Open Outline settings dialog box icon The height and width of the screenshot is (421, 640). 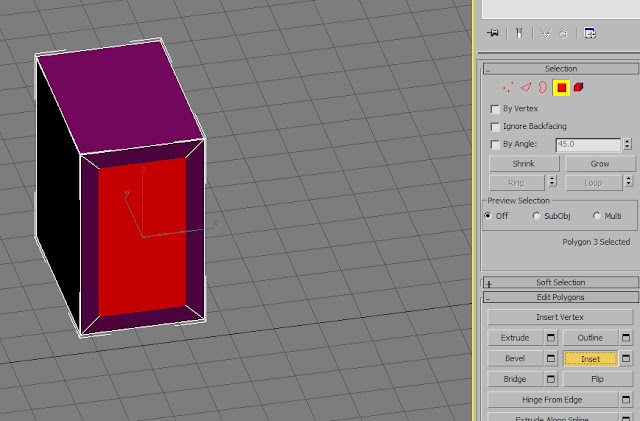coord(626,338)
